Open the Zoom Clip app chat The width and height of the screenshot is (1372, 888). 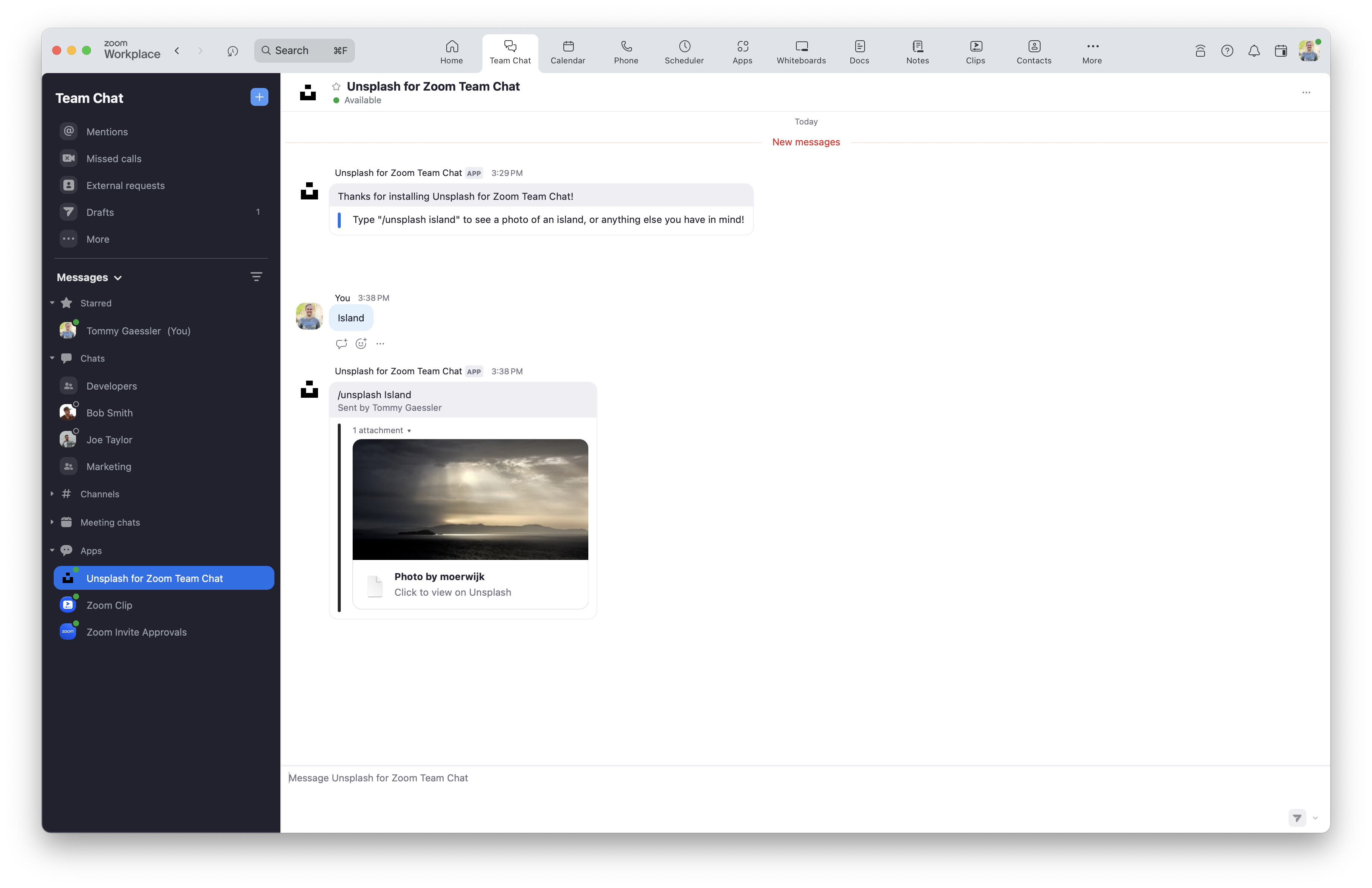(164, 605)
